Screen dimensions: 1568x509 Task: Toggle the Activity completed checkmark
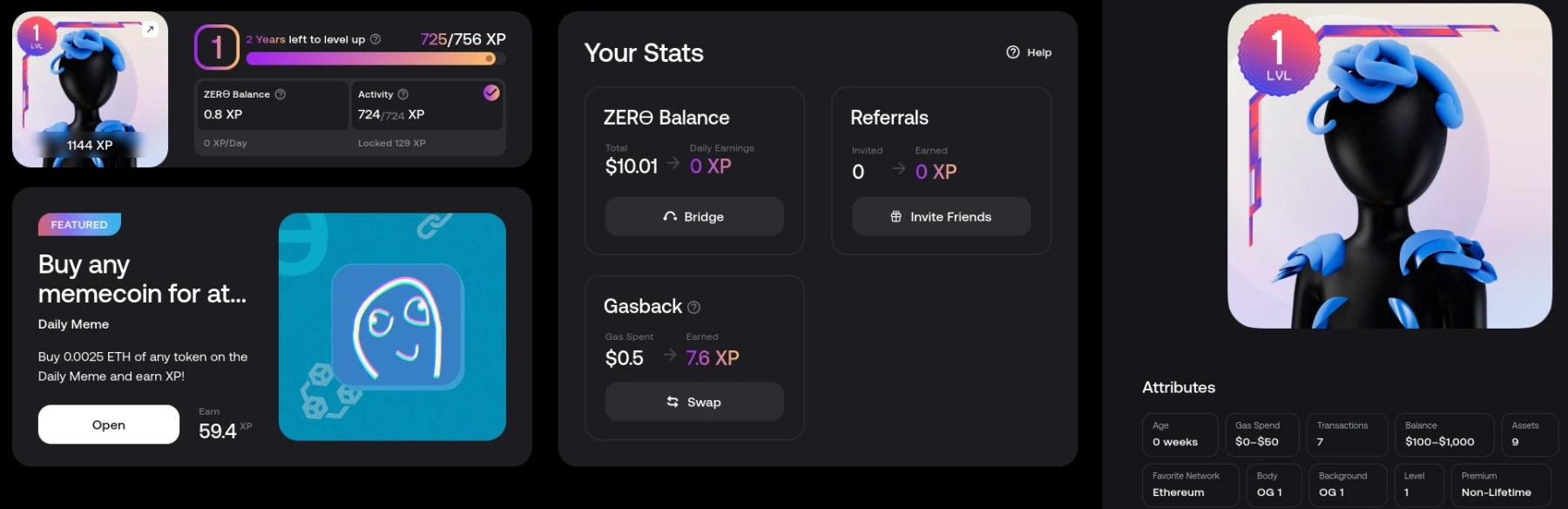pos(491,92)
